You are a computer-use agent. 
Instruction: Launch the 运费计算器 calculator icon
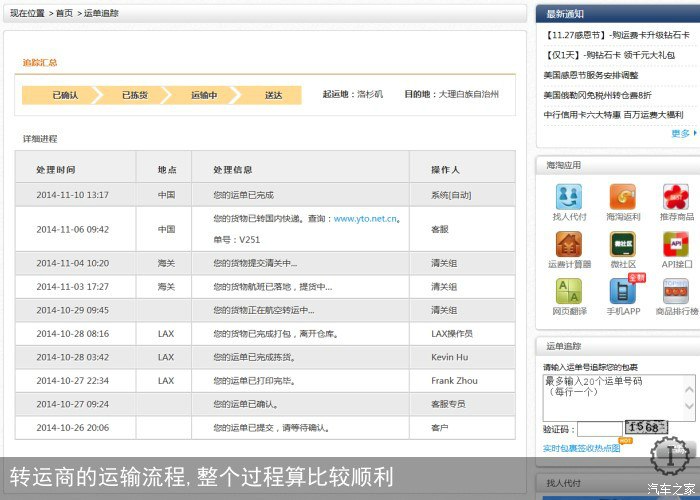point(569,244)
